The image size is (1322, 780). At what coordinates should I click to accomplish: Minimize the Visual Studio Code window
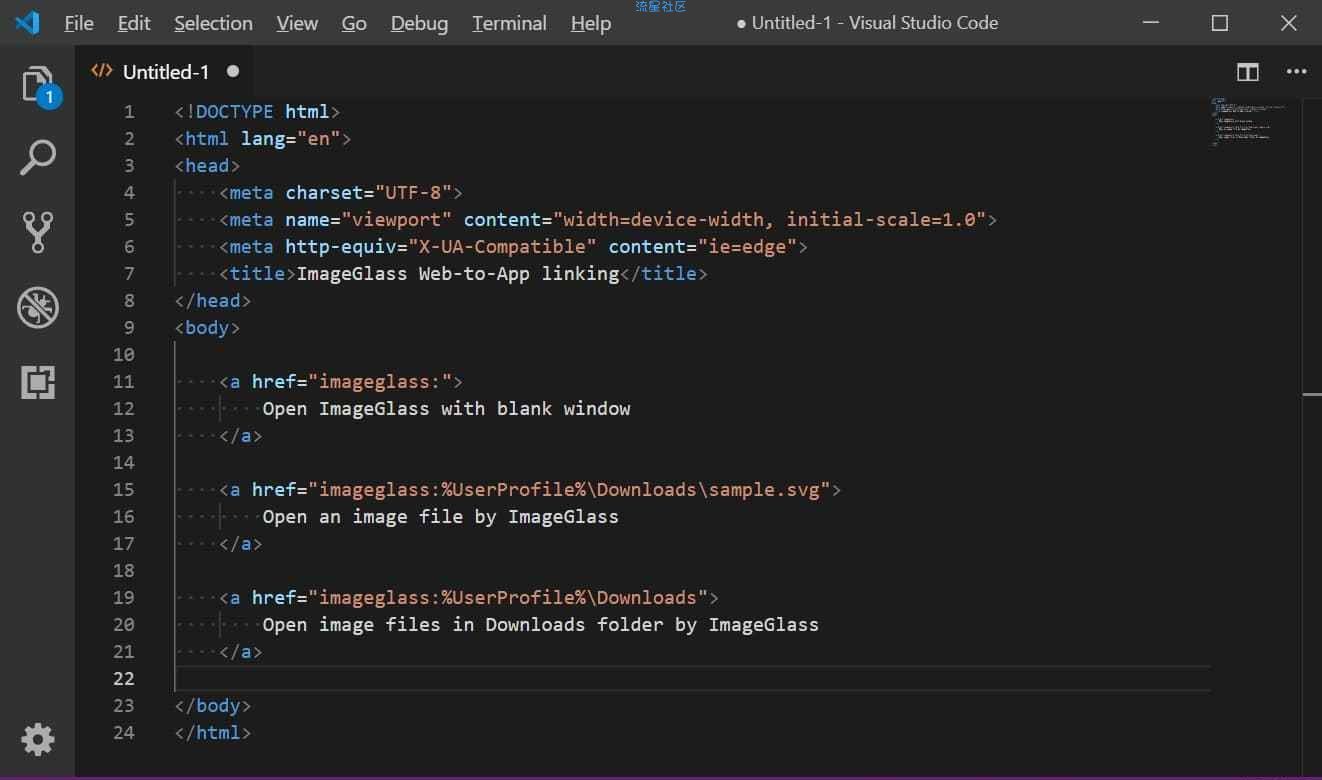pyautogui.click(x=1151, y=23)
